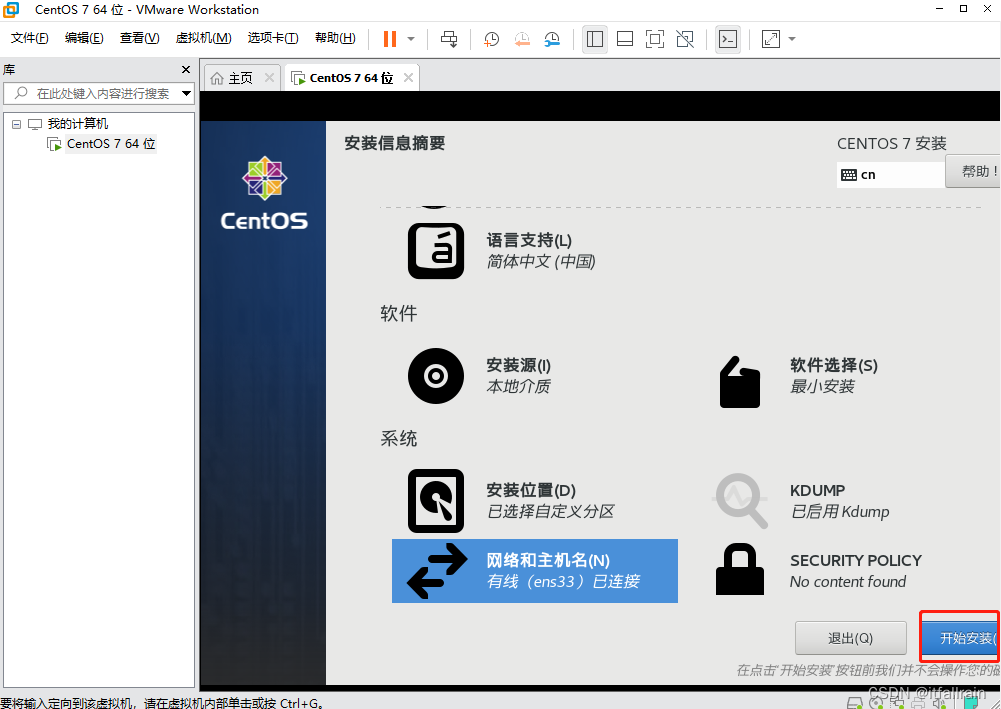
Task: Take a snapshot of the virtual machine
Action: (491, 39)
